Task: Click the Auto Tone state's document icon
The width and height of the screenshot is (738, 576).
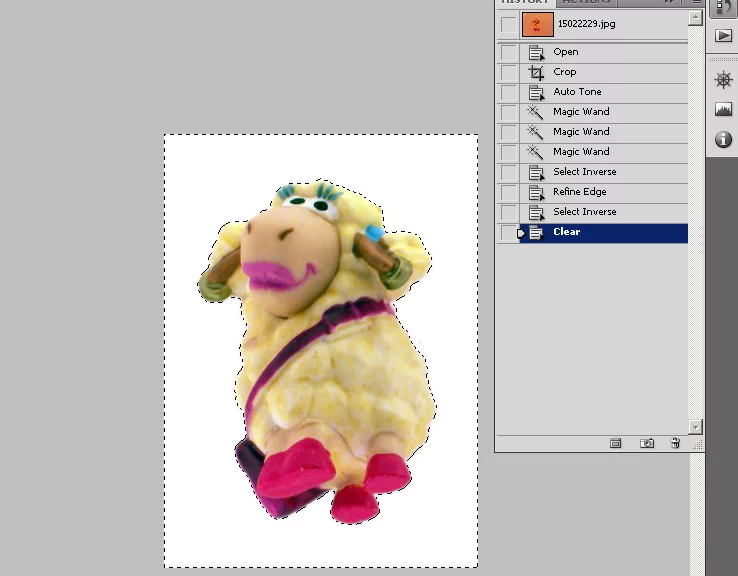Action: point(536,93)
